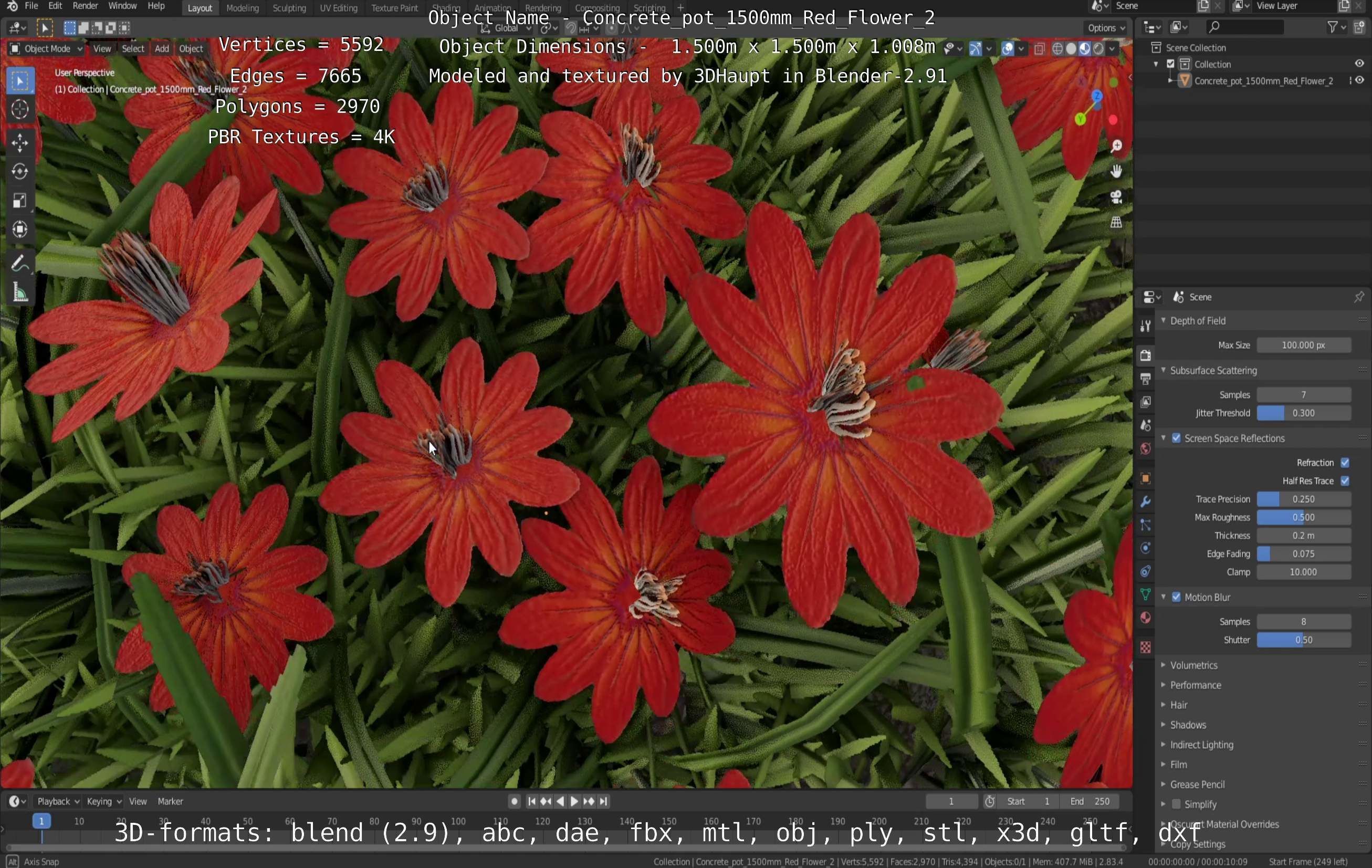1372x868 pixels.
Task: Open the Object Data mesh tab
Action: pyautogui.click(x=1145, y=595)
